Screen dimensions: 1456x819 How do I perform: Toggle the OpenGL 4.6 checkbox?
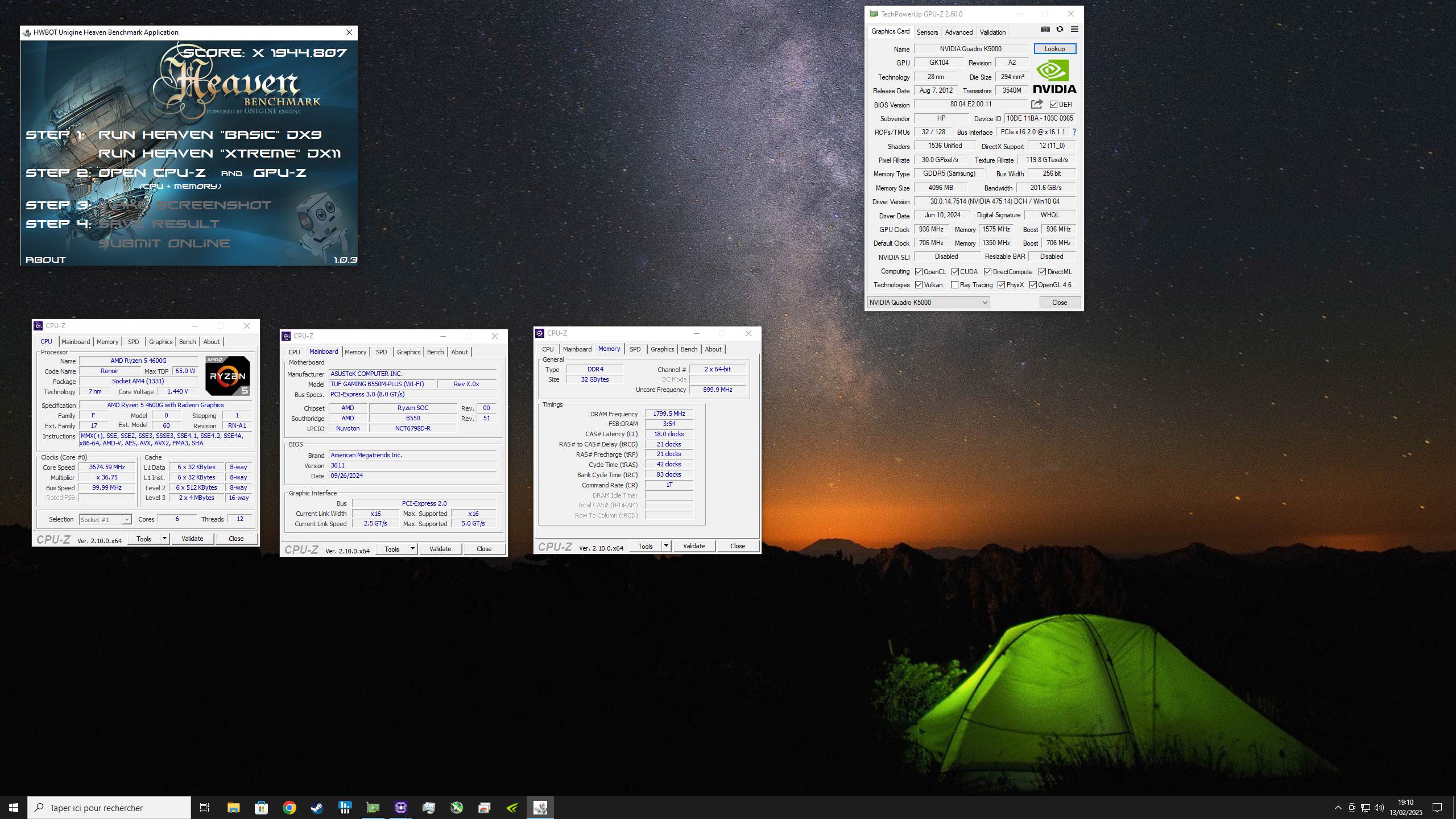tap(1033, 284)
